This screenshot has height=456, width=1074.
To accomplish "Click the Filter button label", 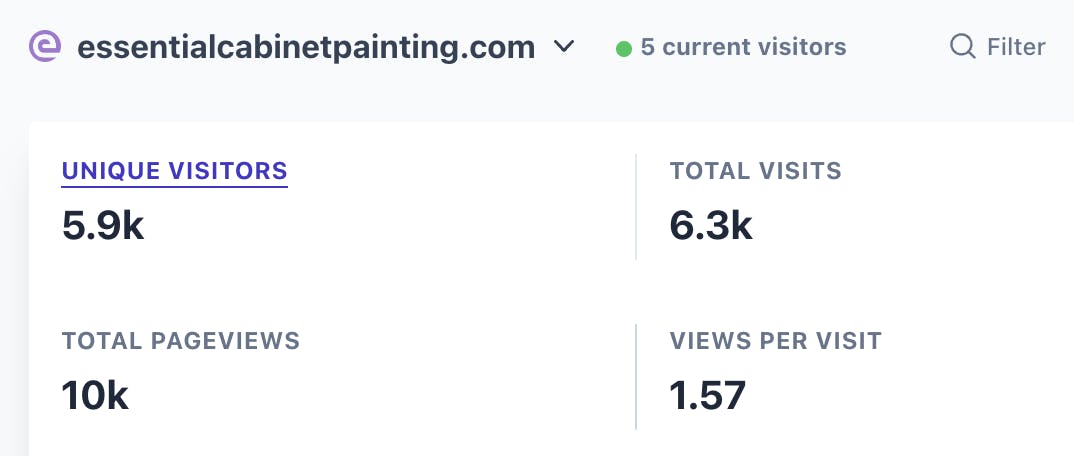I will [x=1016, y=46].
